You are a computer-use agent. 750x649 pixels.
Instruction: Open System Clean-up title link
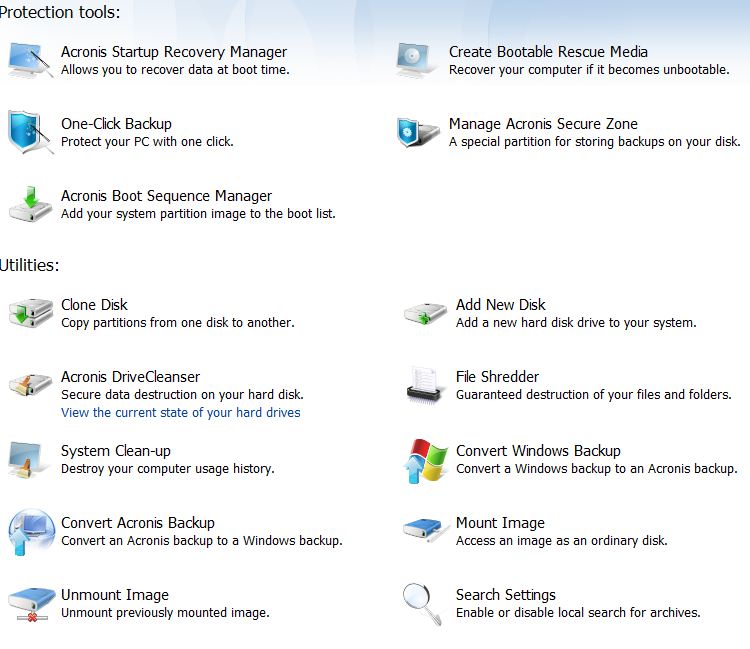(116, 451)
